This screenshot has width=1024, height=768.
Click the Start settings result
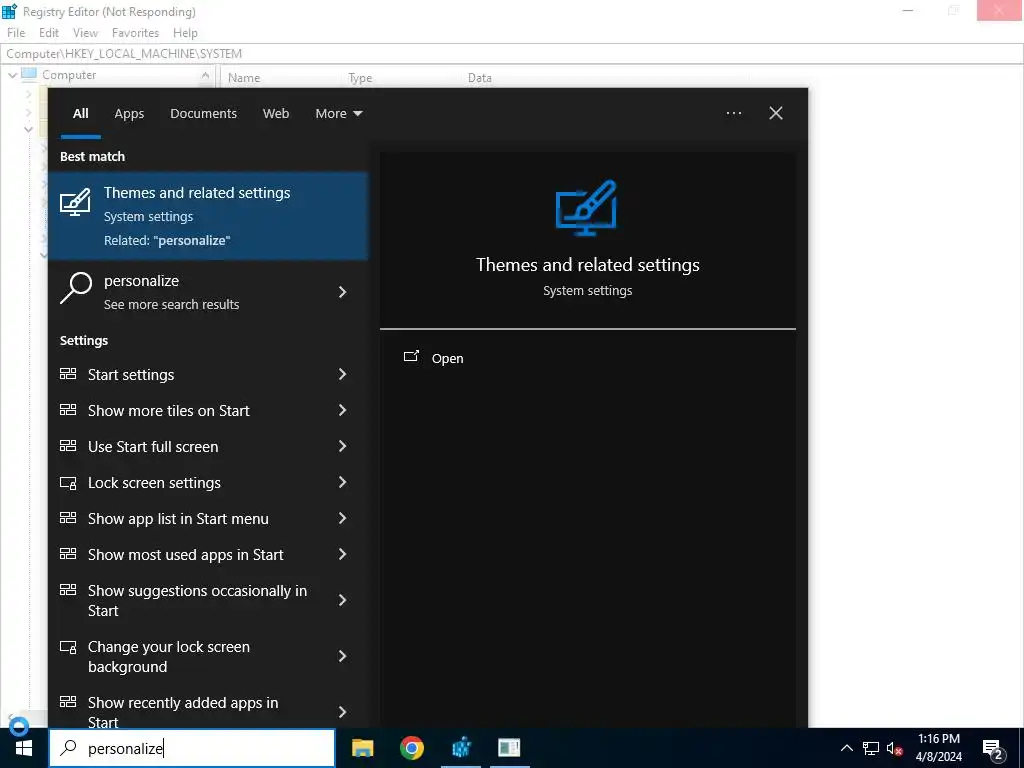point(208,374)
